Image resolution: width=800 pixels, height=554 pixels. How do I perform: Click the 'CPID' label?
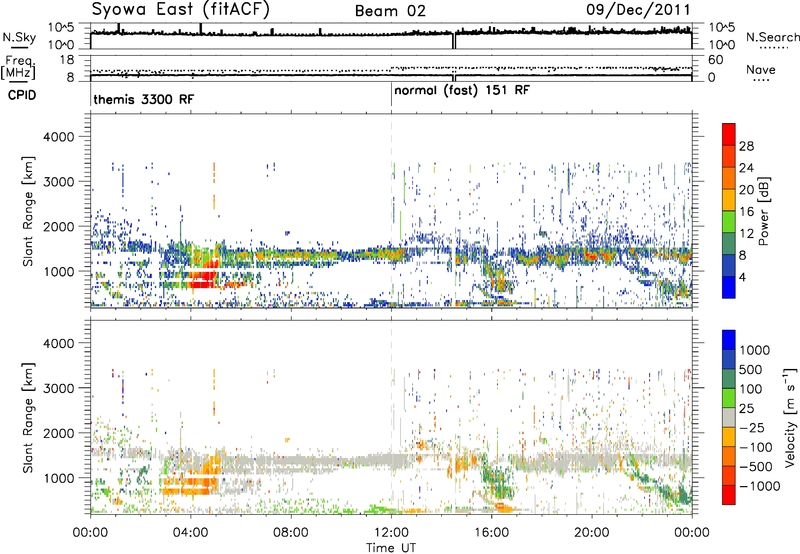tap(22, 95)
